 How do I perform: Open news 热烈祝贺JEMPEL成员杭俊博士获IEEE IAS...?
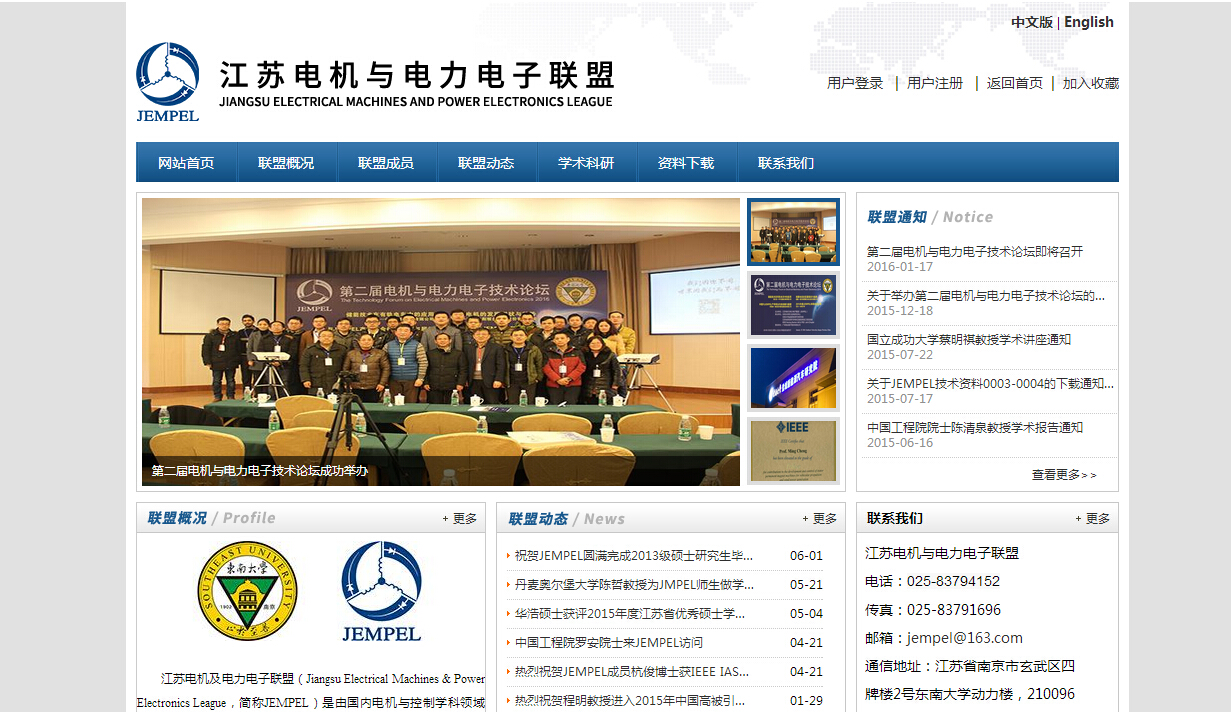point(632,672)
